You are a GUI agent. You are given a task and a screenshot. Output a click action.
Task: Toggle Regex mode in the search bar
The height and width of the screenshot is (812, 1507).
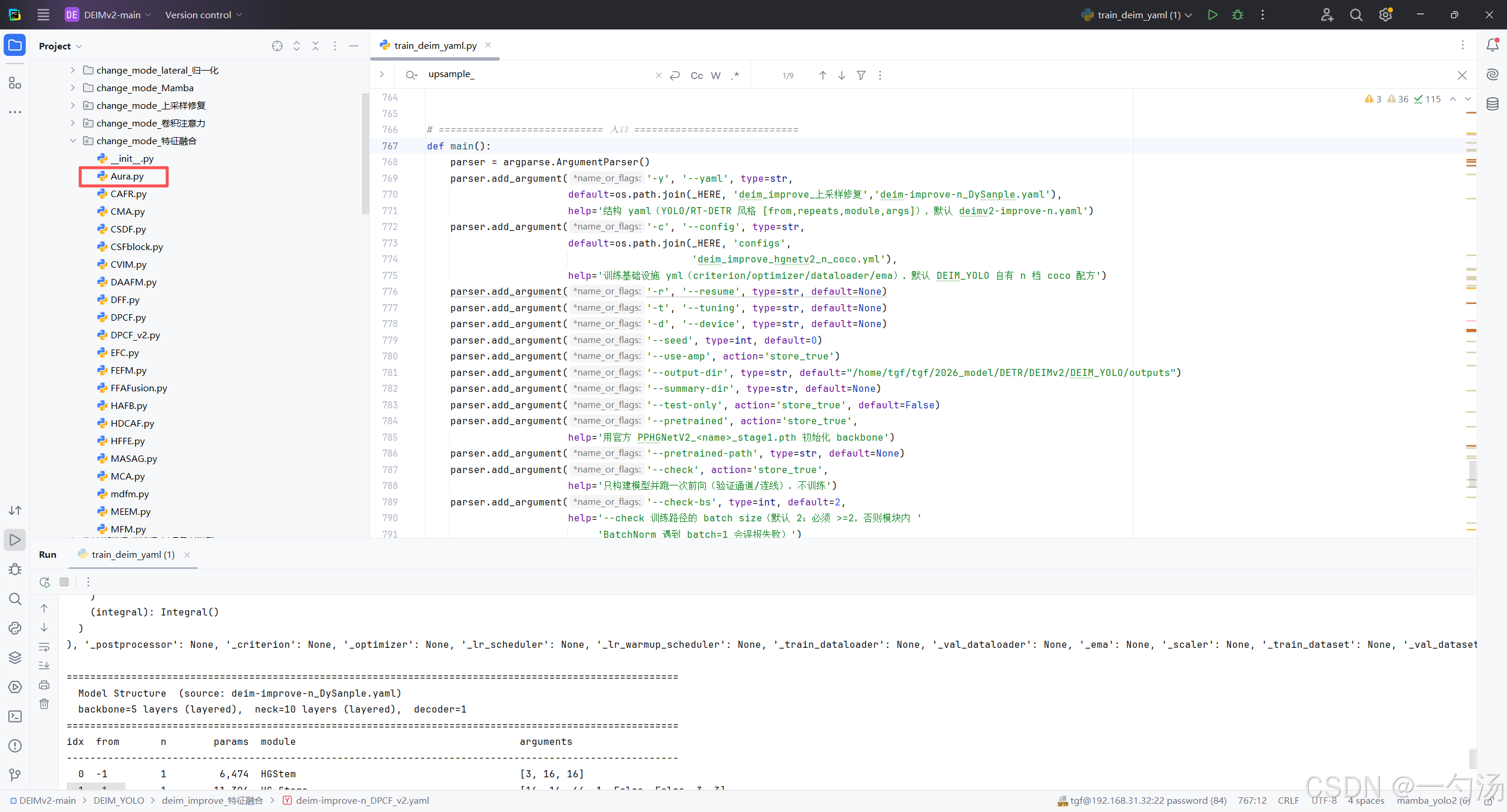(735, 75)
